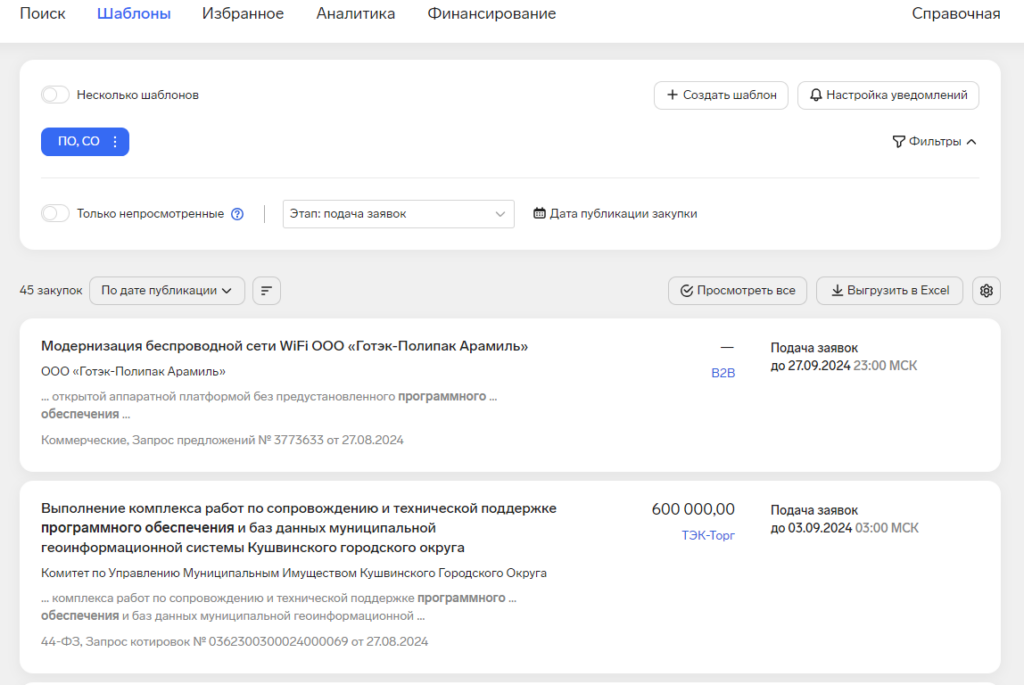
Task: Open the ТЭК-Торг platform link
Action: pos(708,536)
